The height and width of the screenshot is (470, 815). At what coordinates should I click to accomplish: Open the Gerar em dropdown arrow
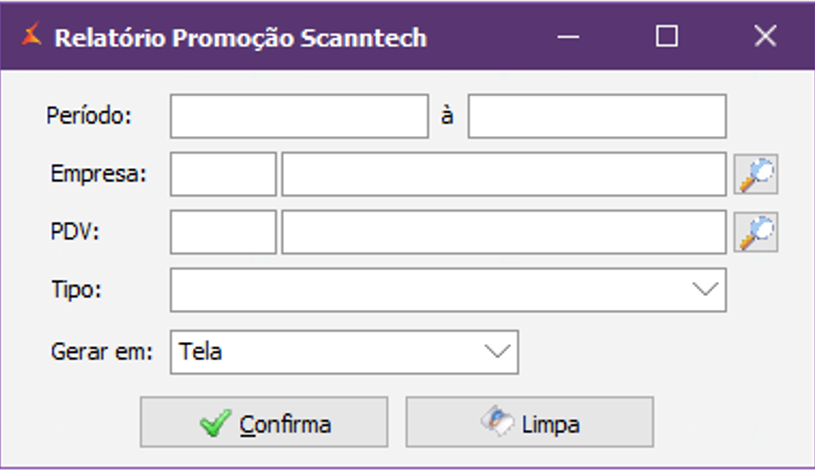tap(496, 351)
